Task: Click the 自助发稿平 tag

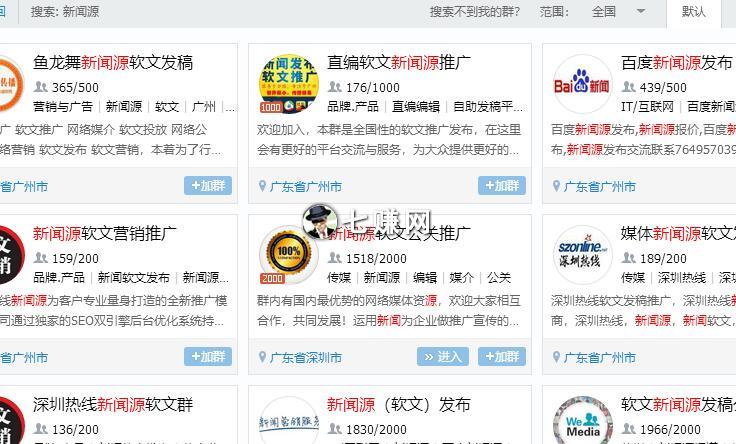Action: tap(488, 107)
